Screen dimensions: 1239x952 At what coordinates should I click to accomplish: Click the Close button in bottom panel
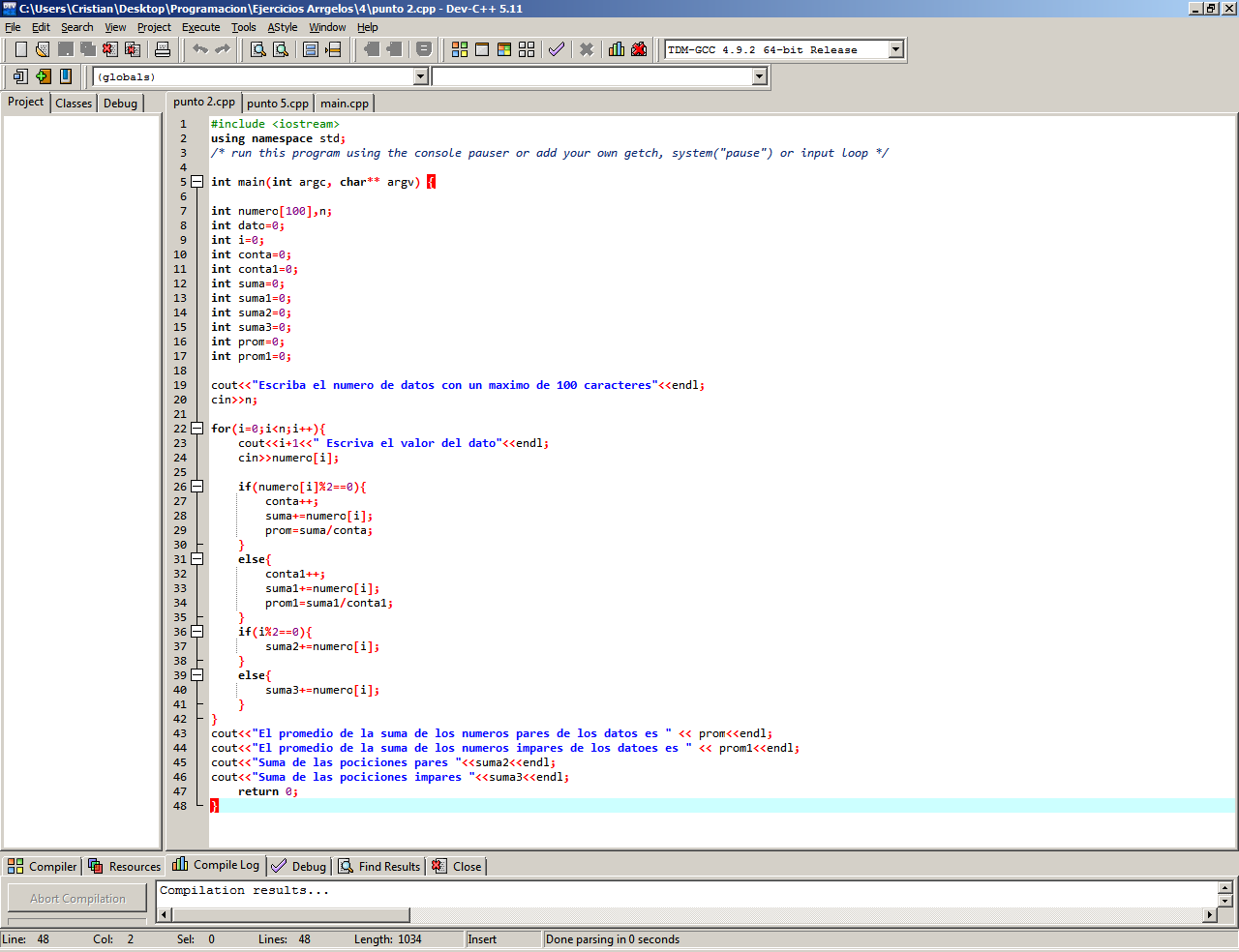(x=458, y=867)
